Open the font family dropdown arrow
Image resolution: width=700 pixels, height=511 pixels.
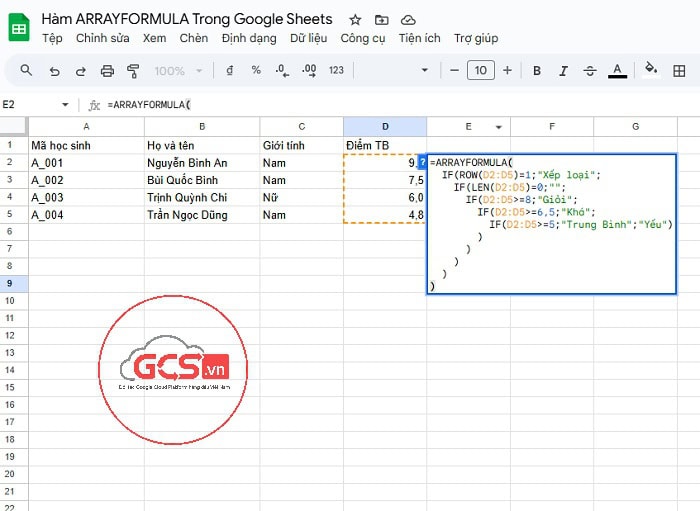click(x=425, y=71)
